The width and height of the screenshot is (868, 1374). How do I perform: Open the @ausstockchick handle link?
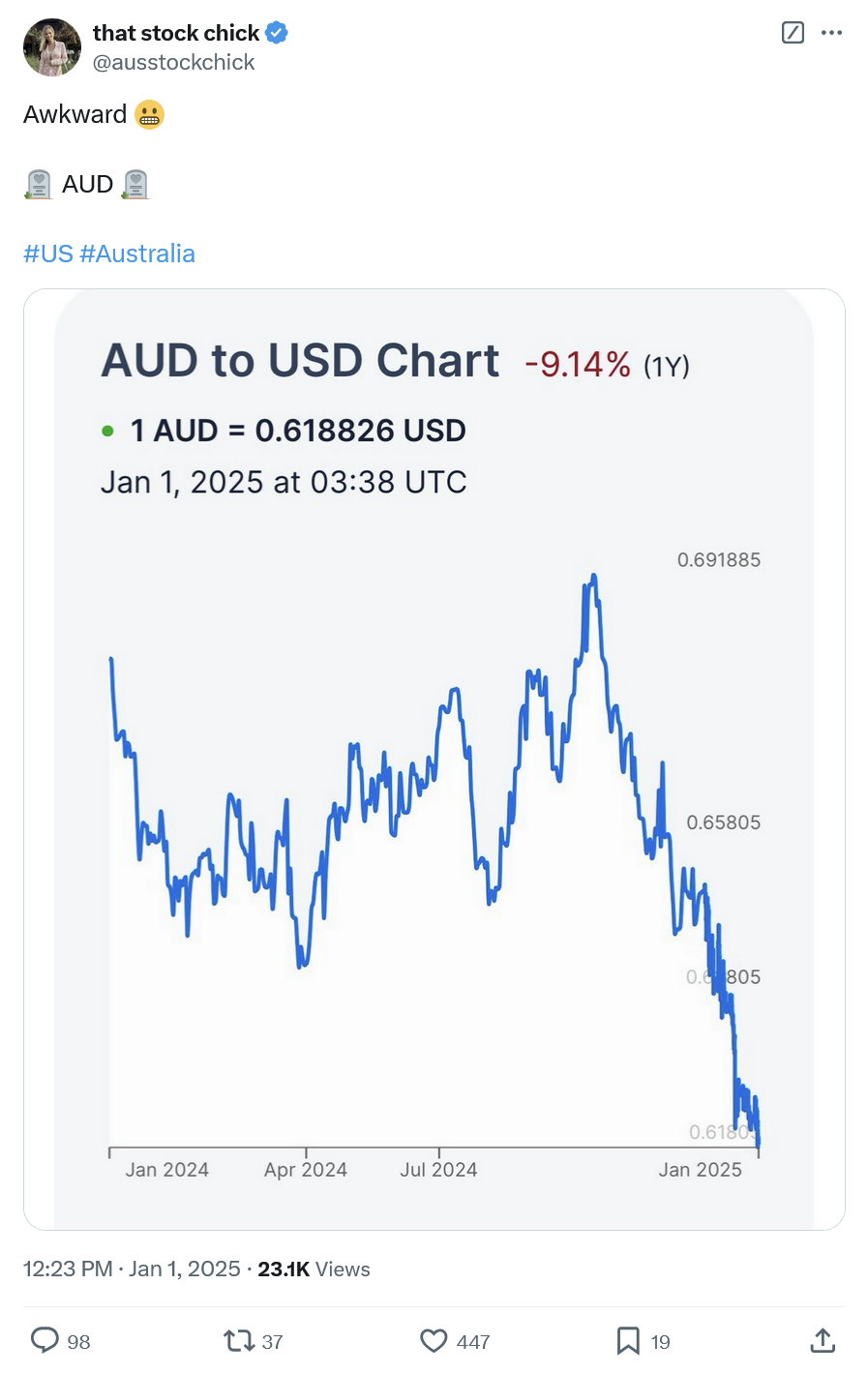pyautogui.click(x=173, y=62)
